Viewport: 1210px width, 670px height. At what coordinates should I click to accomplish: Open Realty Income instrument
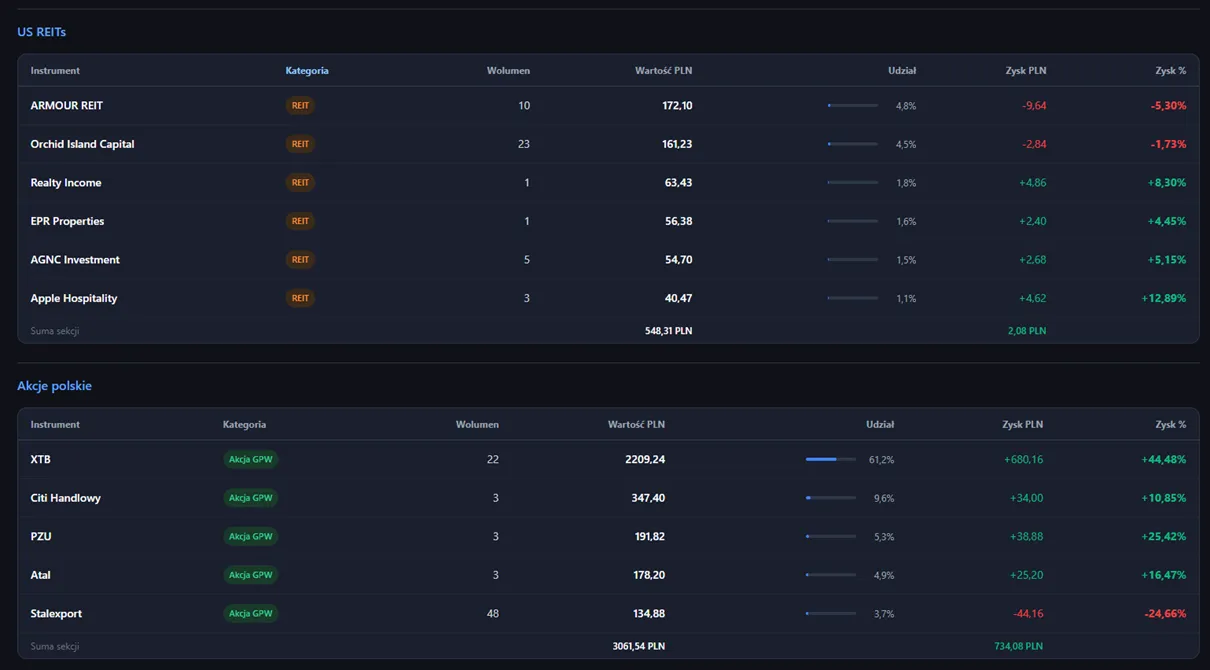point(66,183)
